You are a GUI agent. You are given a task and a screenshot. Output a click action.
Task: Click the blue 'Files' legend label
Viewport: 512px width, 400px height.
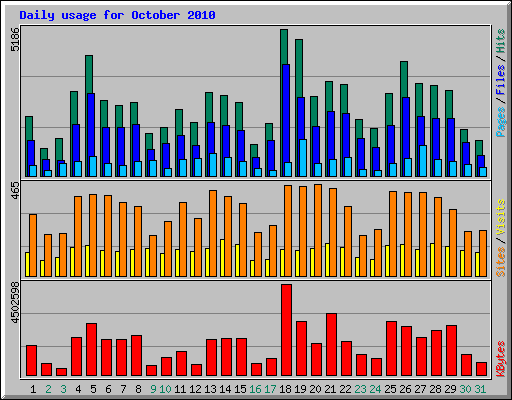coord(501,79)
